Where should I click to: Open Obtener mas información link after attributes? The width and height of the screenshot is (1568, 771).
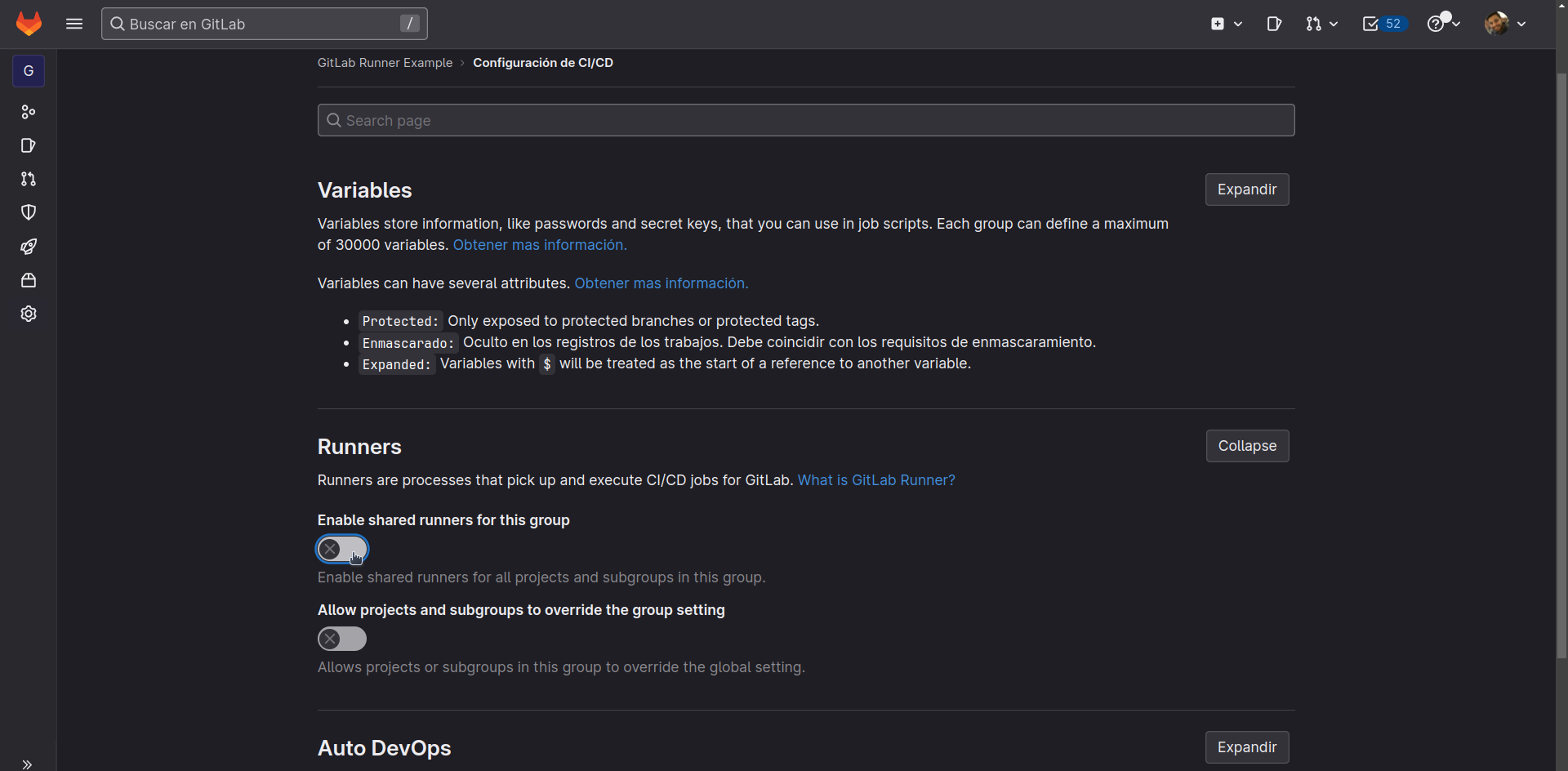661,283
